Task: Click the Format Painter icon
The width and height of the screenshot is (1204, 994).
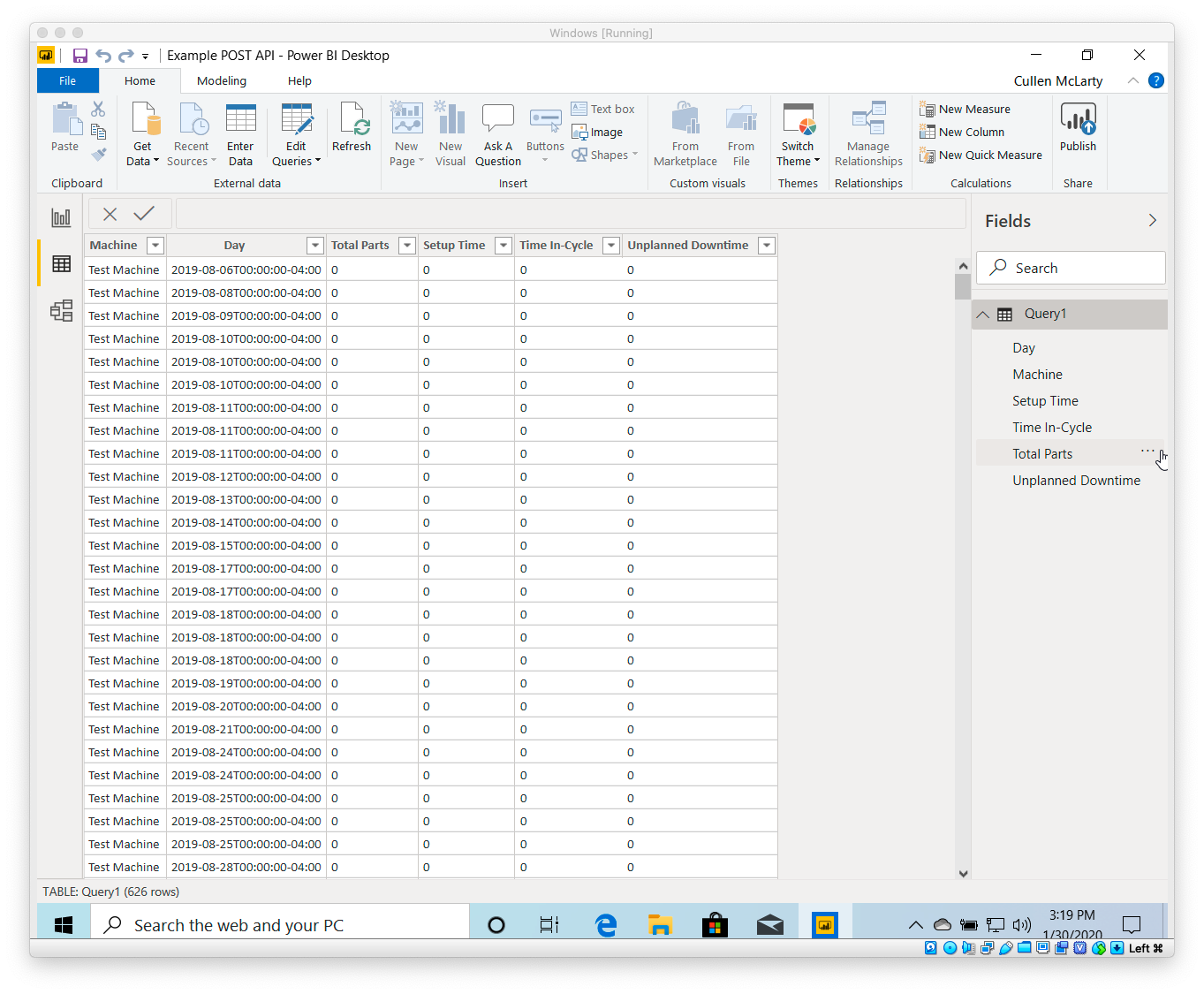Action: click(98, 154)
